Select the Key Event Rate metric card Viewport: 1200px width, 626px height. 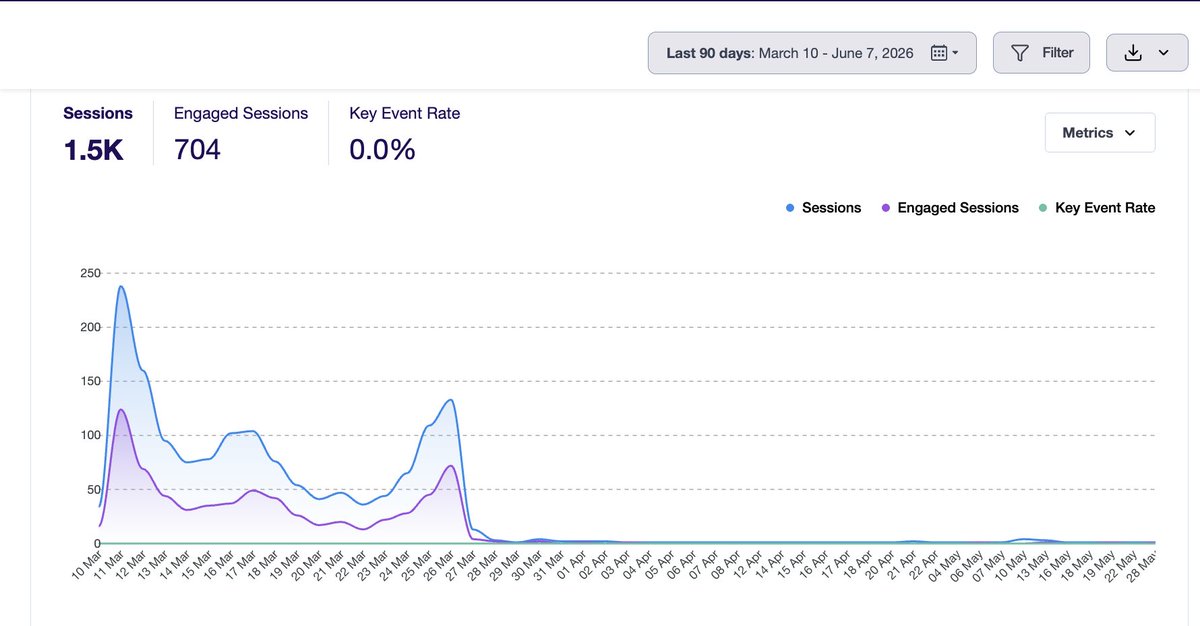pyautogui.click(x=405, y=132)
